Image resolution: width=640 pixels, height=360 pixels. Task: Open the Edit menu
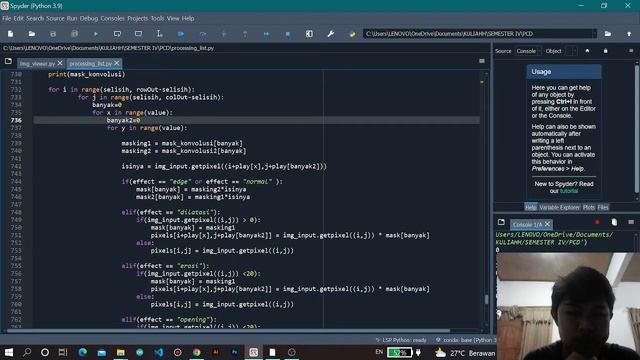point(18,18)
